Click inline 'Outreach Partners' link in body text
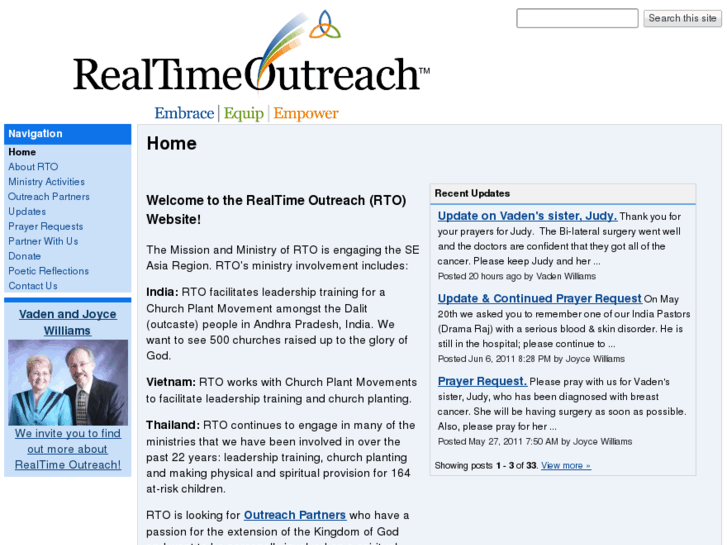 pyautogui.click(x=295, y=515)
